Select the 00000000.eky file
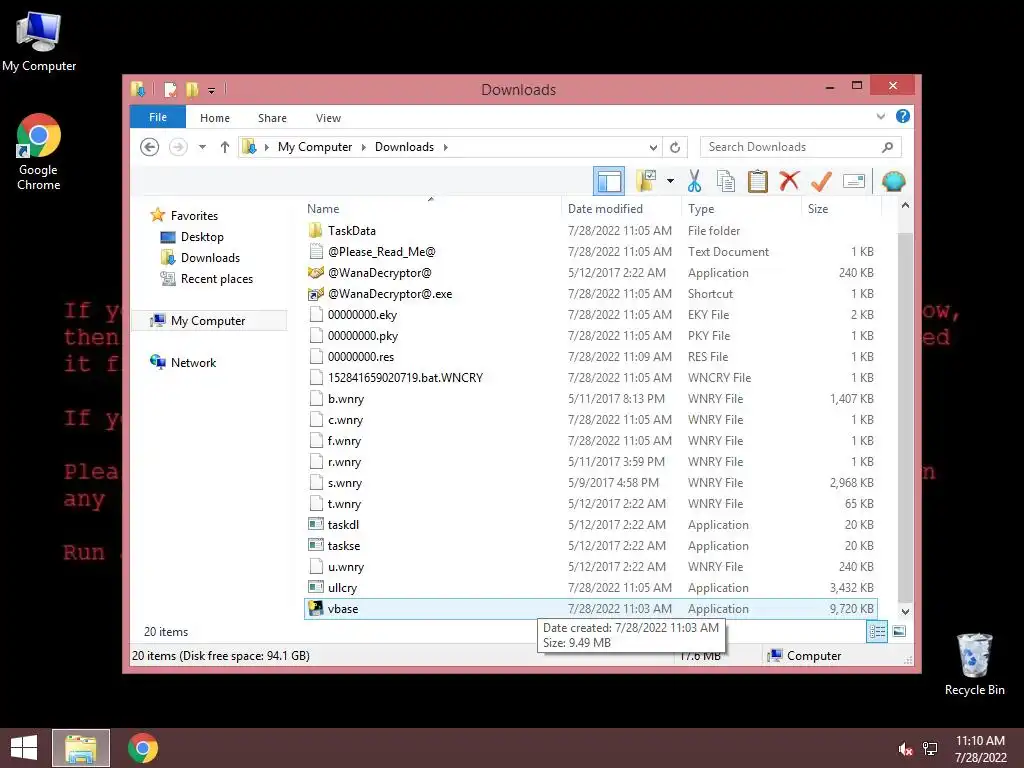The height and width of the screenshot is (768, 1024). 591,315
